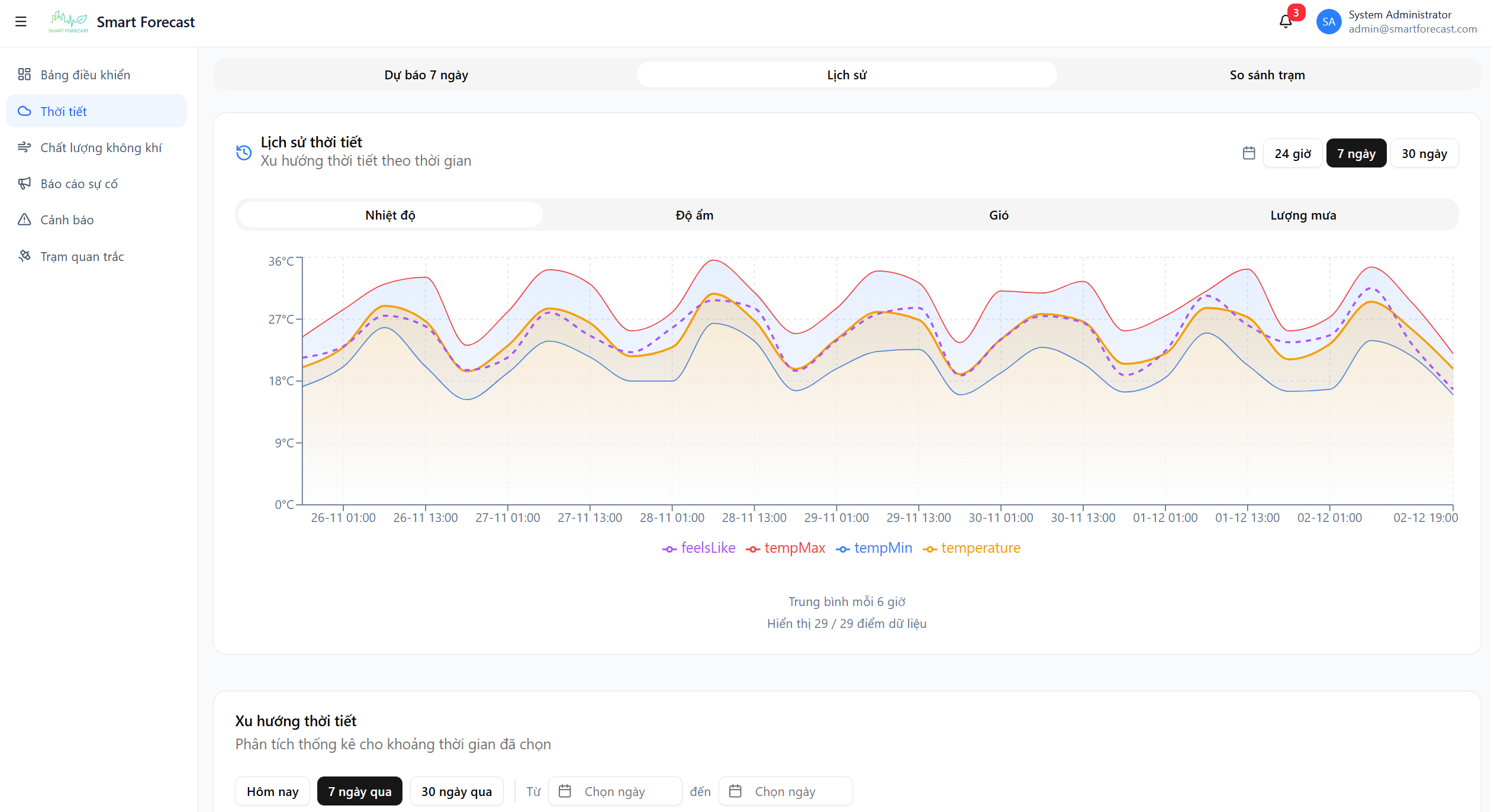Toggle feelsLike series in legend
The width and height of the screenshot is (1491, 812).
pos(699,548)
